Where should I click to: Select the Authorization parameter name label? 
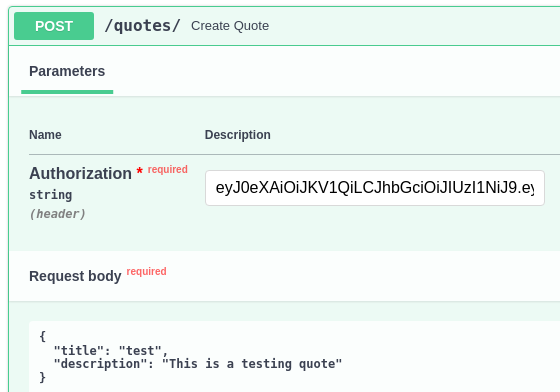point(80,174)
